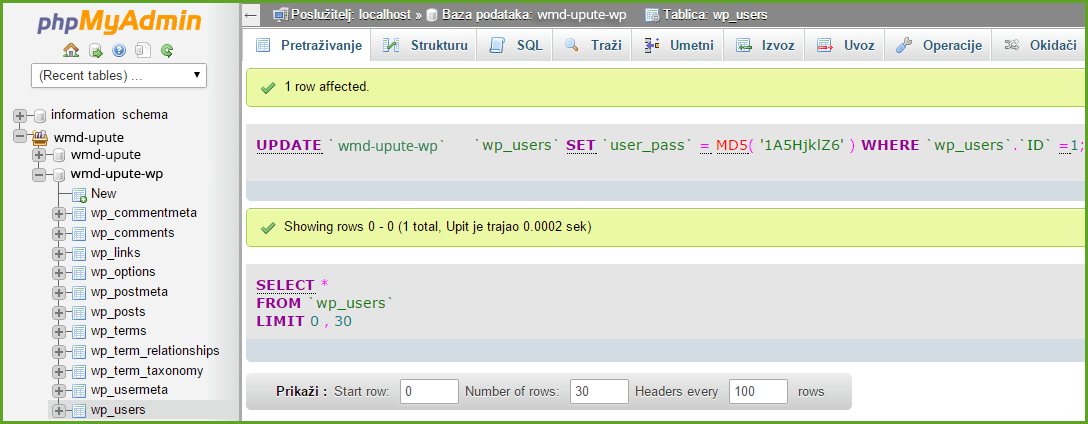Collapse the wmd-upute group node

(19, 136)
